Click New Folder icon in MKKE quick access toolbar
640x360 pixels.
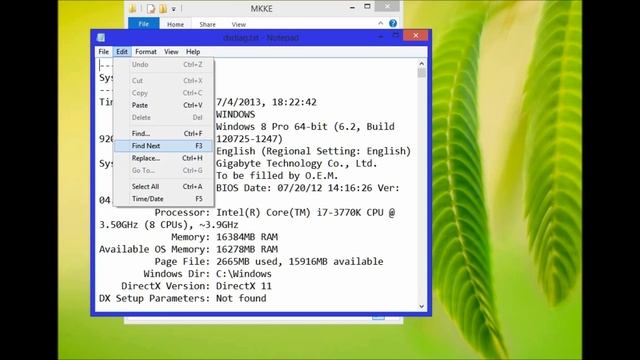coord(163,8)
